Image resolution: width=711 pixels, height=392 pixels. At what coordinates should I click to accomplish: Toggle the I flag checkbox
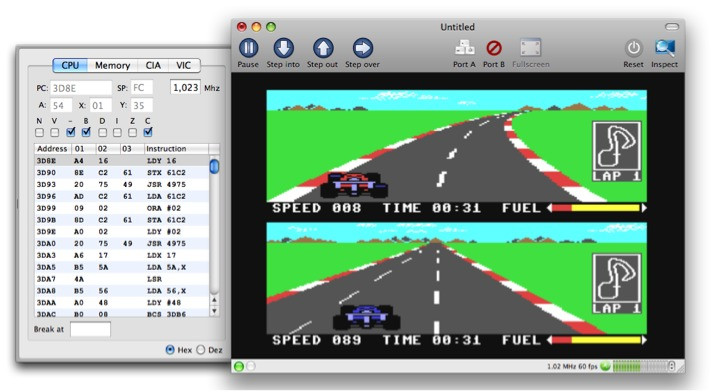(x=117, y=132)
